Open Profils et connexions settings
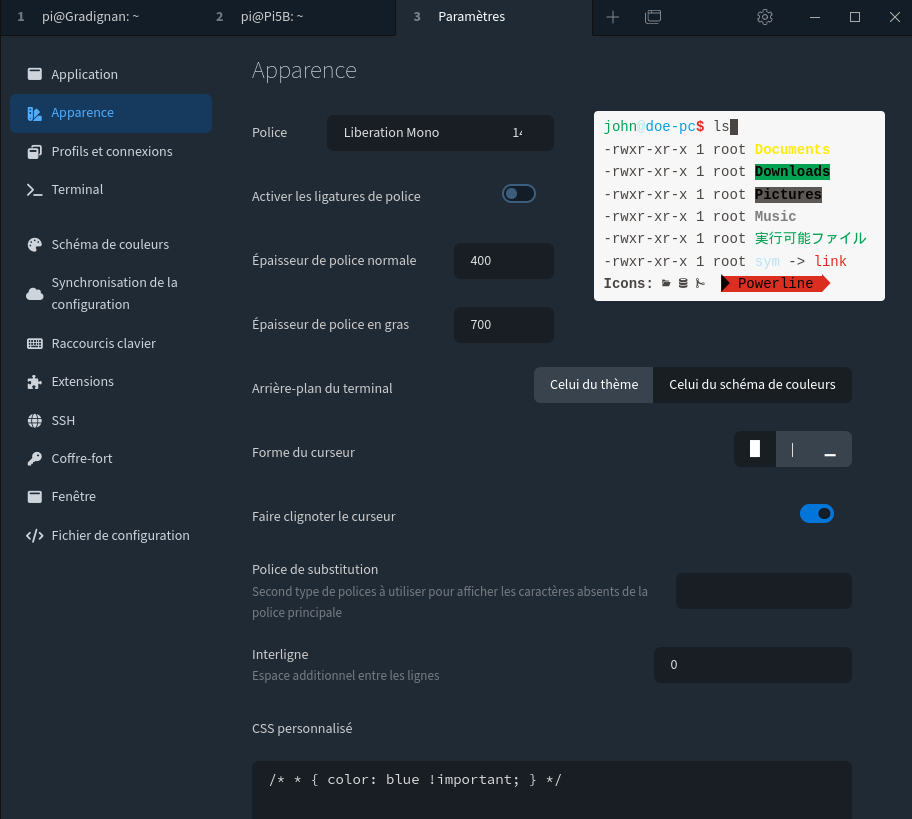The image size is (912, 819). pyautogui.click(x=111, y=151)
